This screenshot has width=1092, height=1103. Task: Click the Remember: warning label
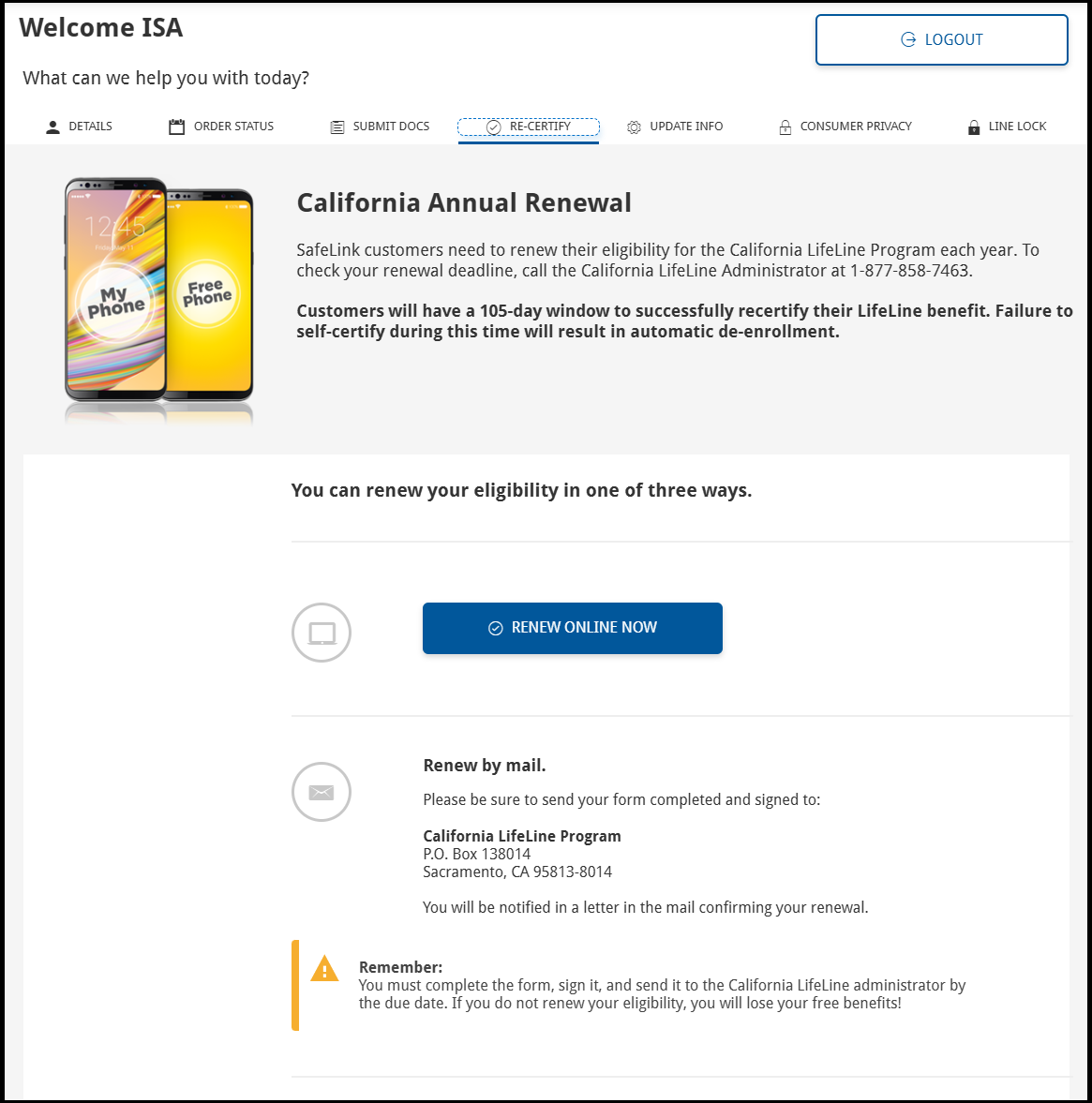[x=400, y=967]
